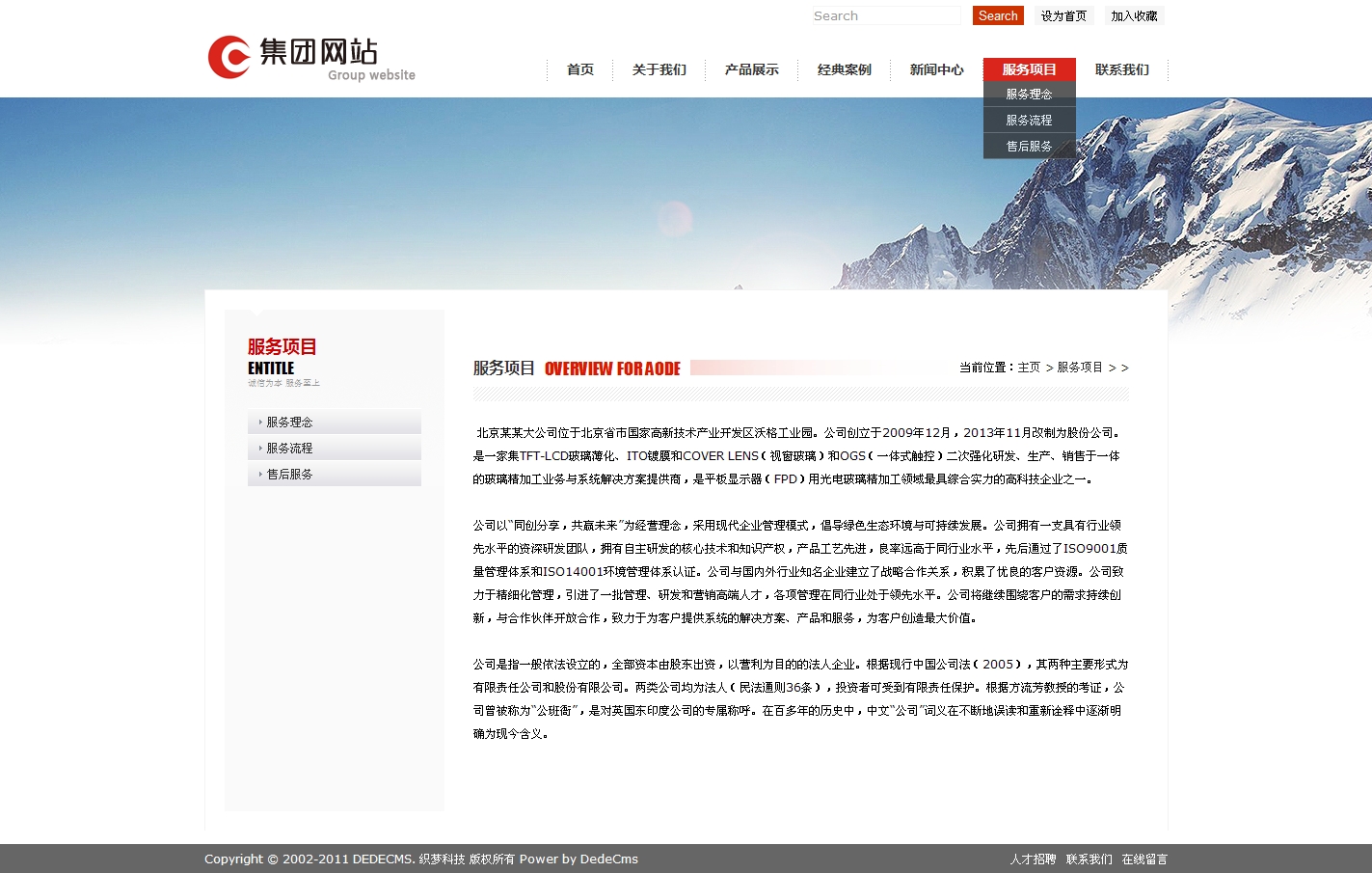This screenshot has height=873, width=1372.
Task: Click inside the Search input field
Action: [885, 15]
